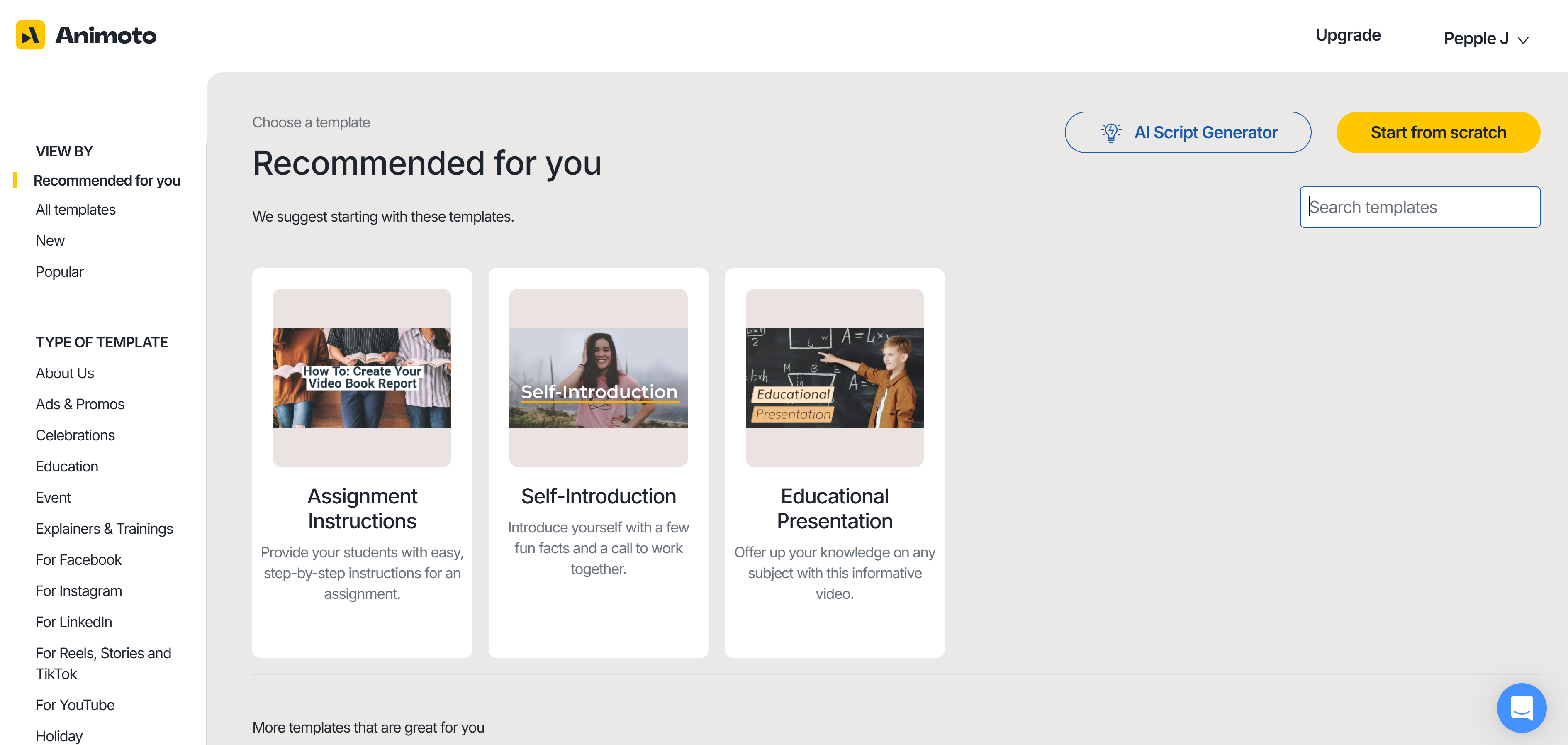Show Popular templates
The width and height of the screenshot is (1568, 745).
pyautogui.click(x=60, y=272)
